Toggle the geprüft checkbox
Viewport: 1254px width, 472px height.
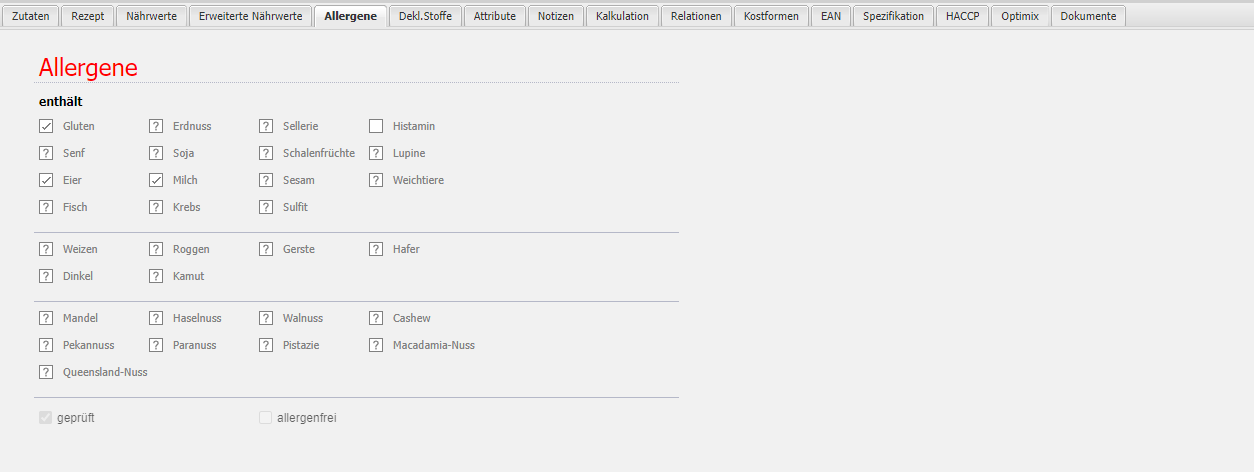click(x=46, y=418)
